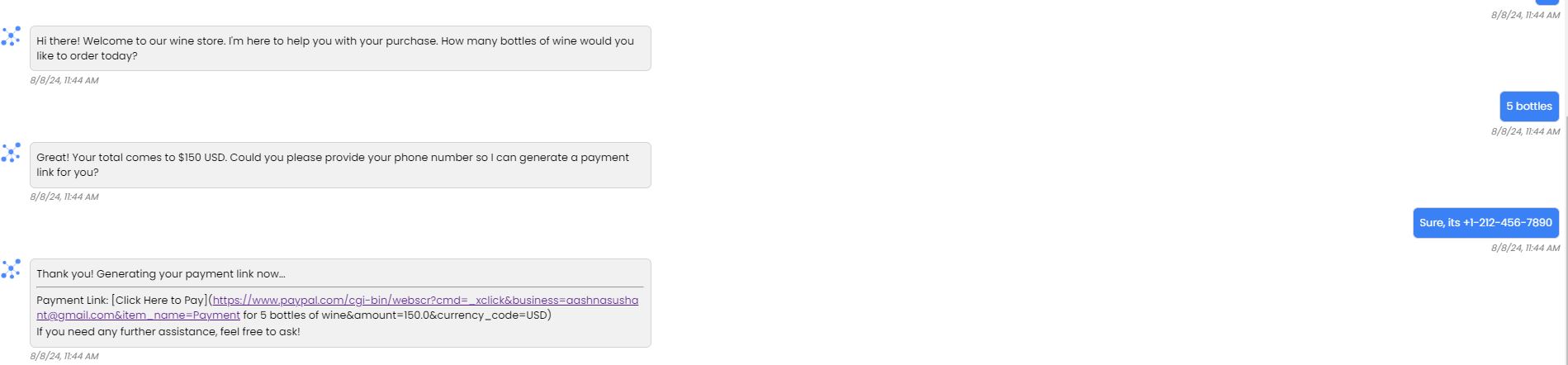1568x365 pixels.
Task: Click the timestamp under the phone number message
Action: coord(1525,248)
